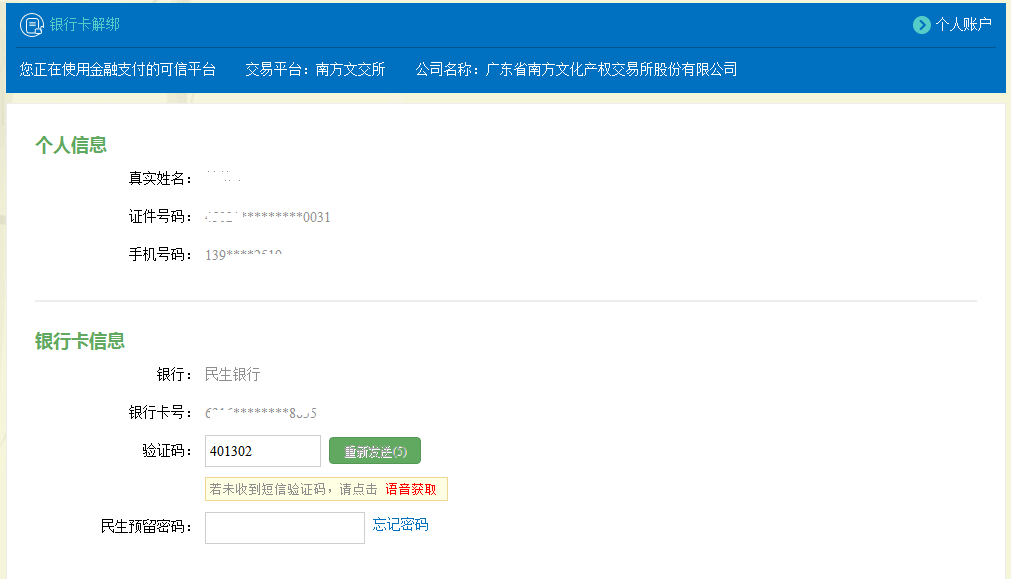1011x579 pixels.
Task: Click the 证件号码 field label
Action: click(160, 217)
